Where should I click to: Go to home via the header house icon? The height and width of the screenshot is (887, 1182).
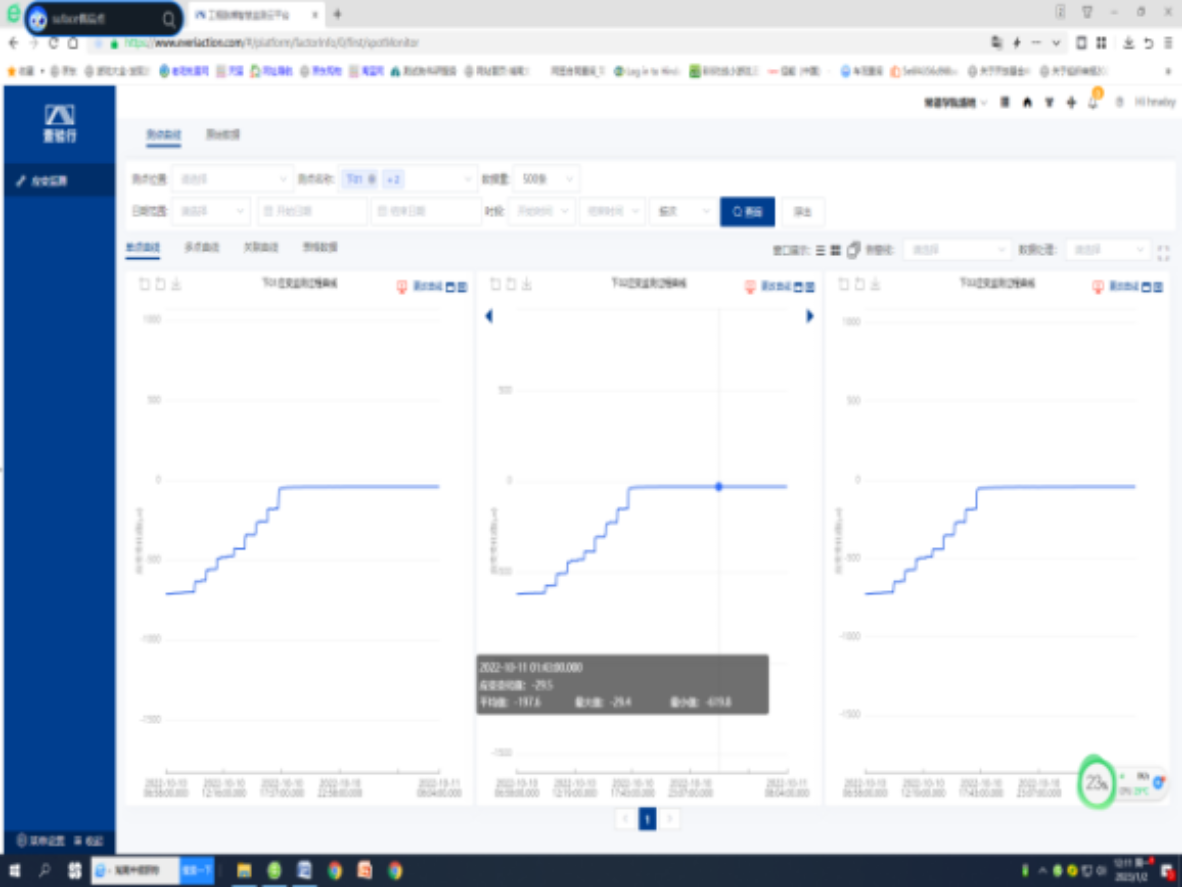[1027, 102]
